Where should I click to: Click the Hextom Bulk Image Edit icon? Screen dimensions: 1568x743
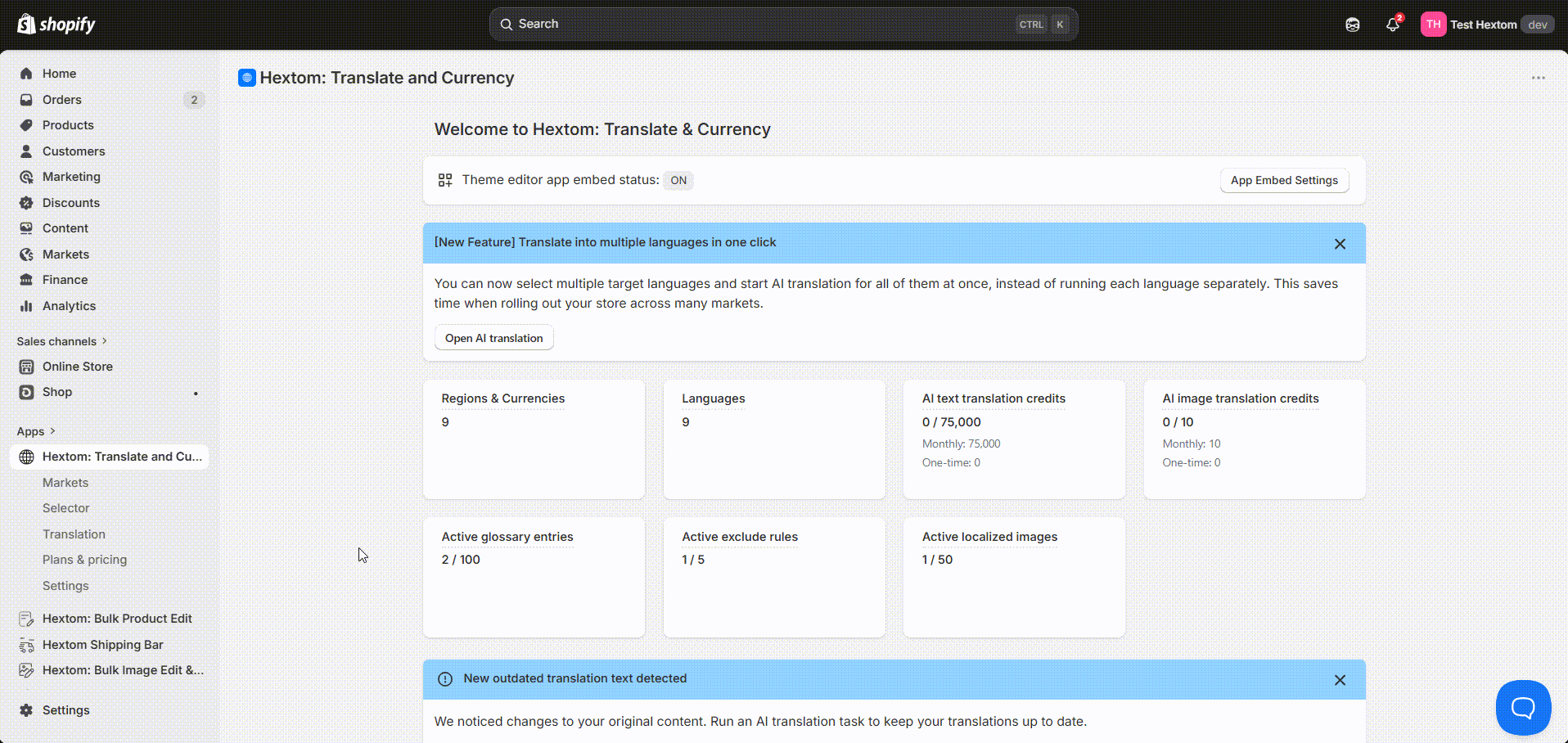26,670
